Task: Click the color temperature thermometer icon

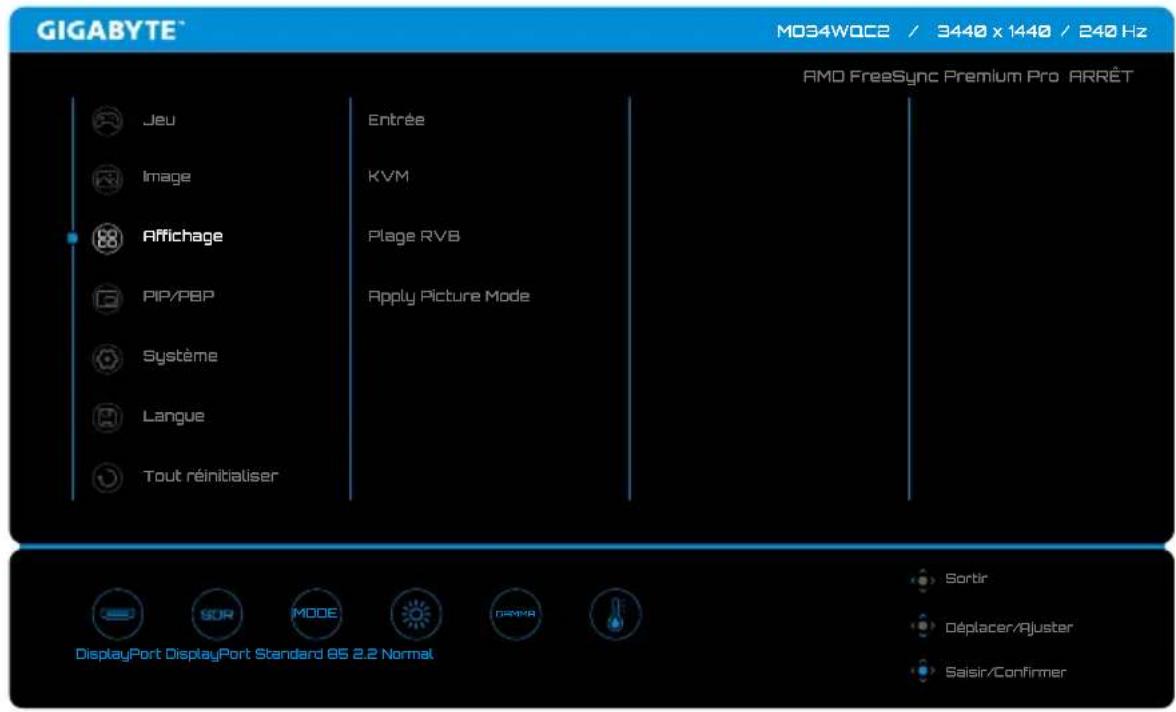Action: coord(615,614)
